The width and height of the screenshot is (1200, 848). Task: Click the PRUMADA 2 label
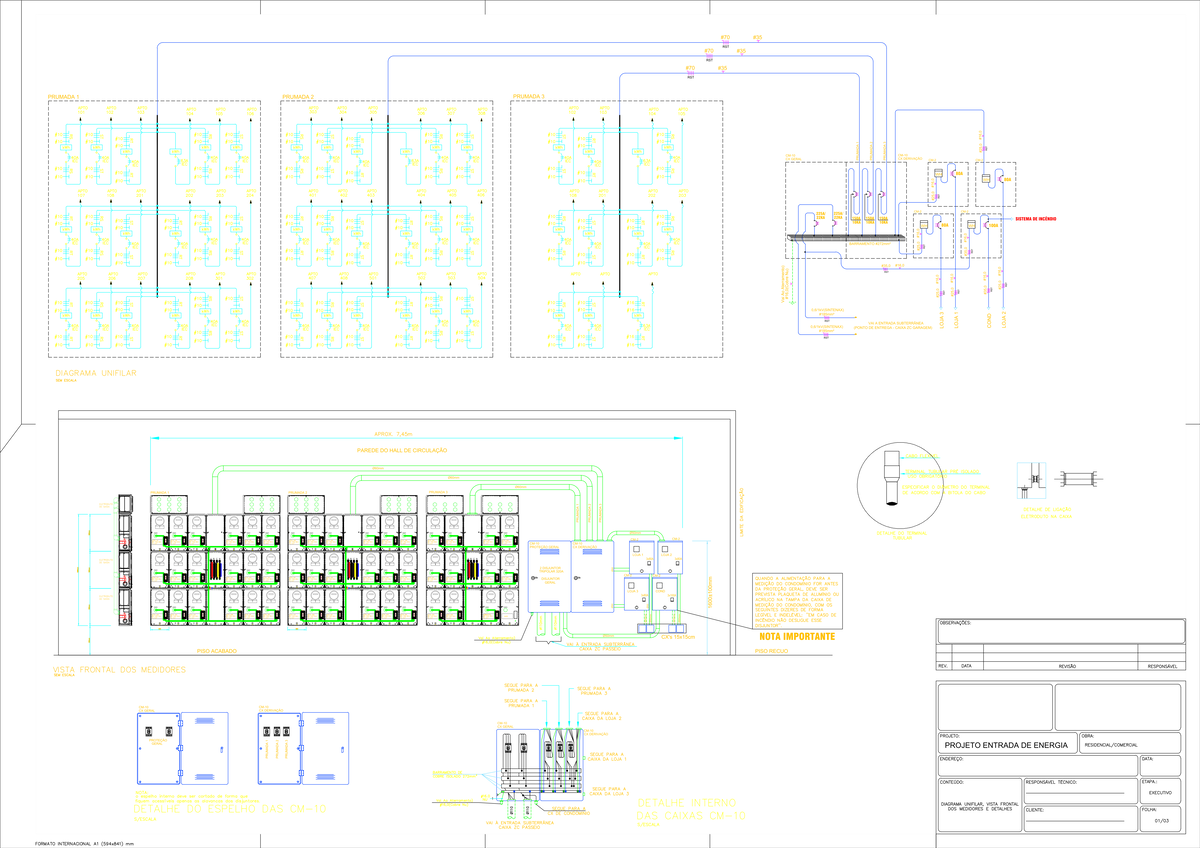[298, 96]
